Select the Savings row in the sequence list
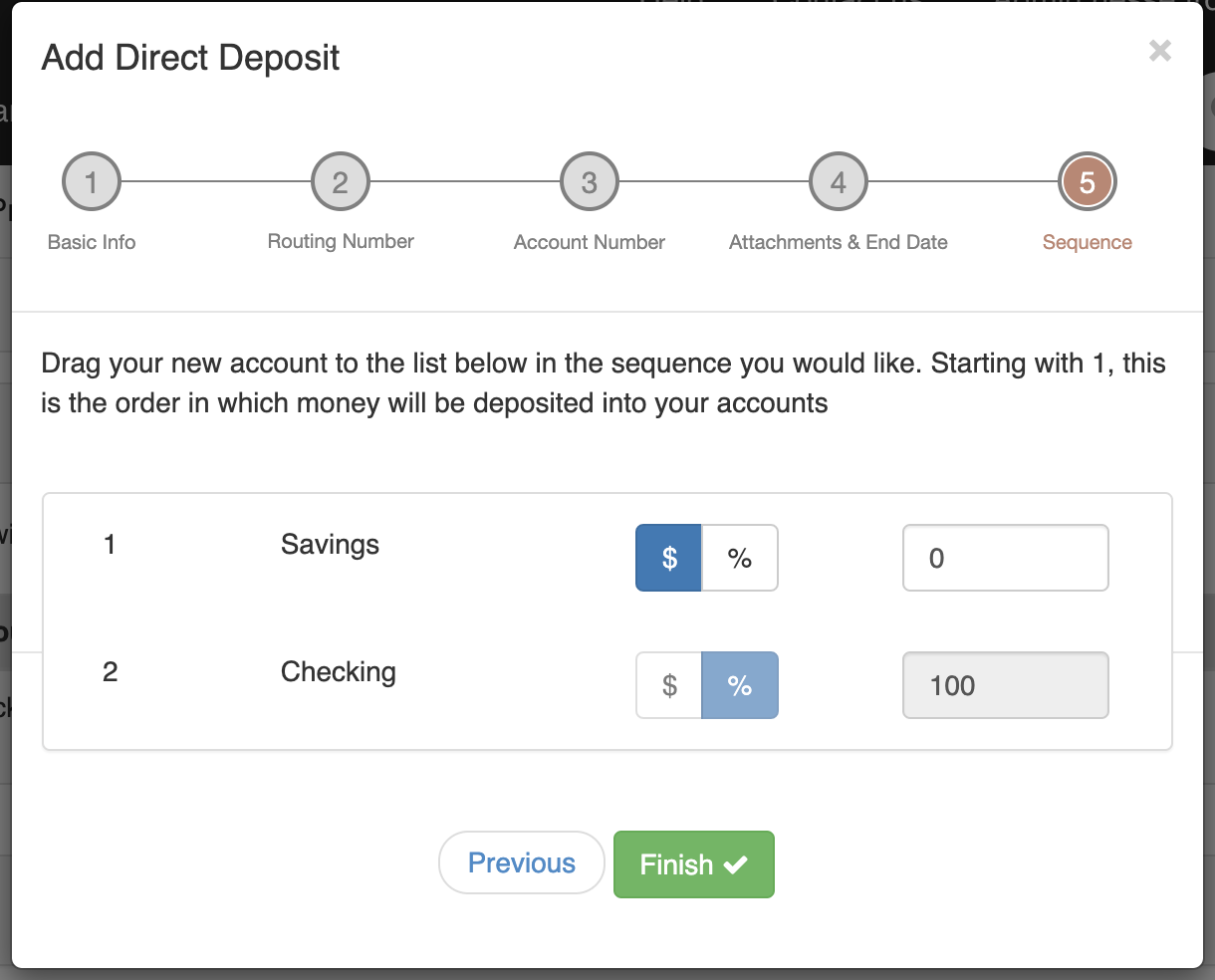The height and width of the screenshot is (980, 1215). coord(329,545)
